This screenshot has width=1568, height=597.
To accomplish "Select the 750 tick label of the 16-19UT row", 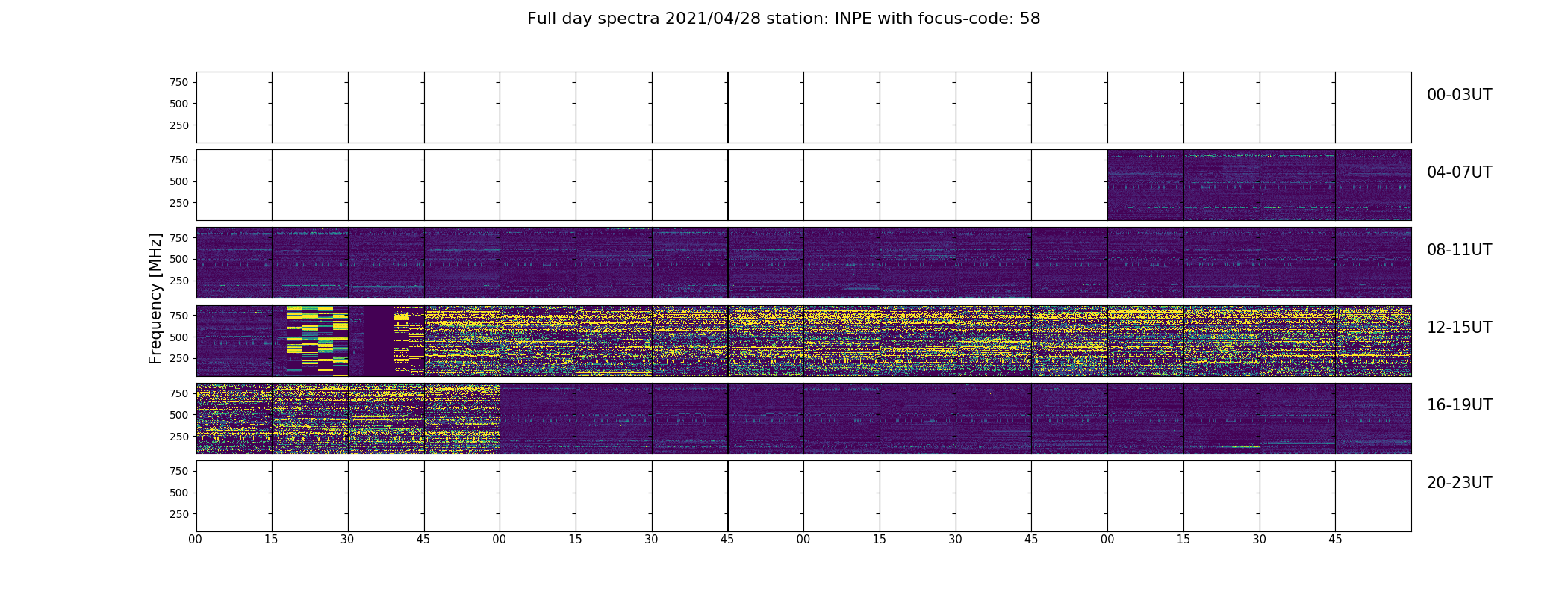I will click(179, 393).
